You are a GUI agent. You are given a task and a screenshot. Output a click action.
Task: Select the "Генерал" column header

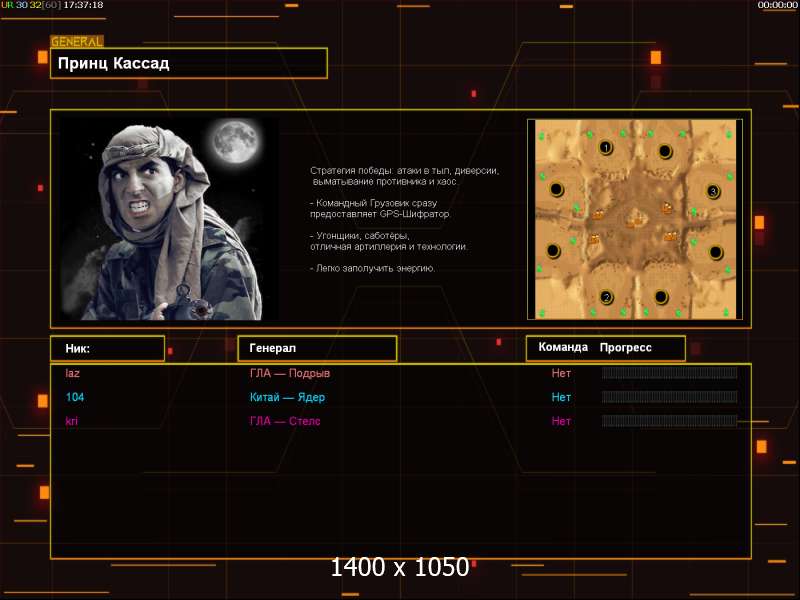(x=317, y=348)
